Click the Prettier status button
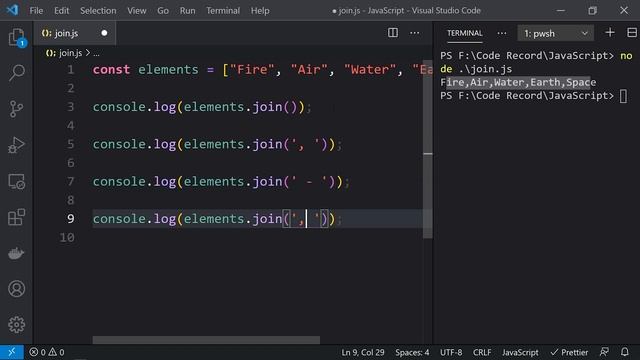Image resolution: width=640 pixels, height=360 pixels. 569,352
